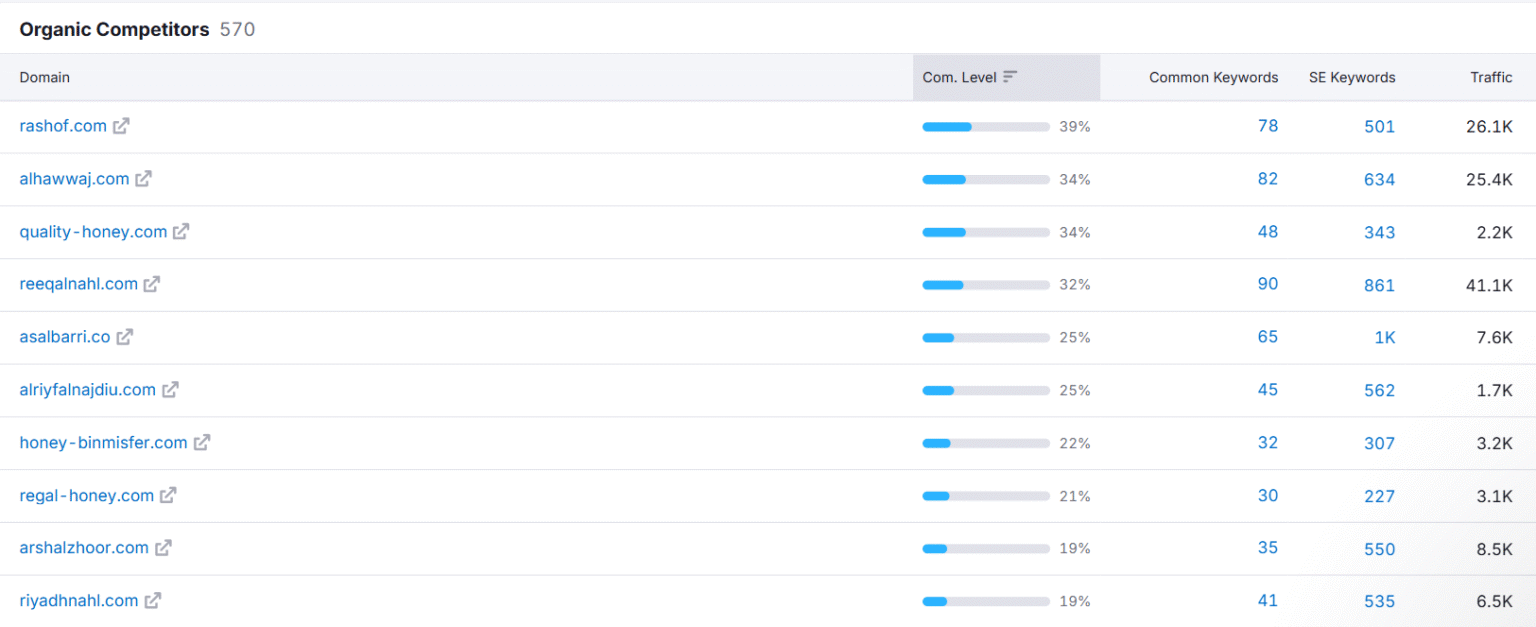Open the rashof.com domain link
The width and height of the screenshot is (1536, 627).
(x=63, y=126)
